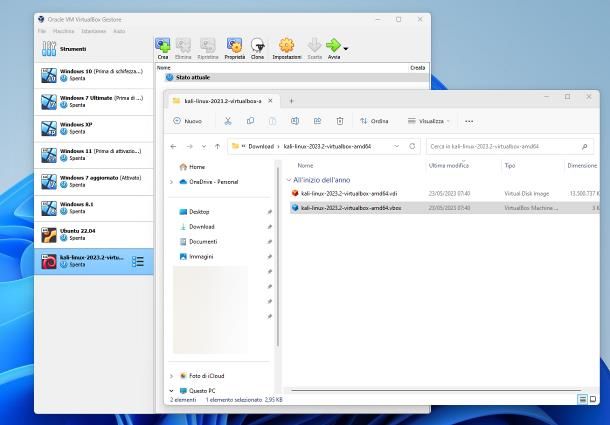Screen dimensions: 610x425
Task: Click the Crea snapshot icon in VirtualBox
Action: tap(163, 45)
